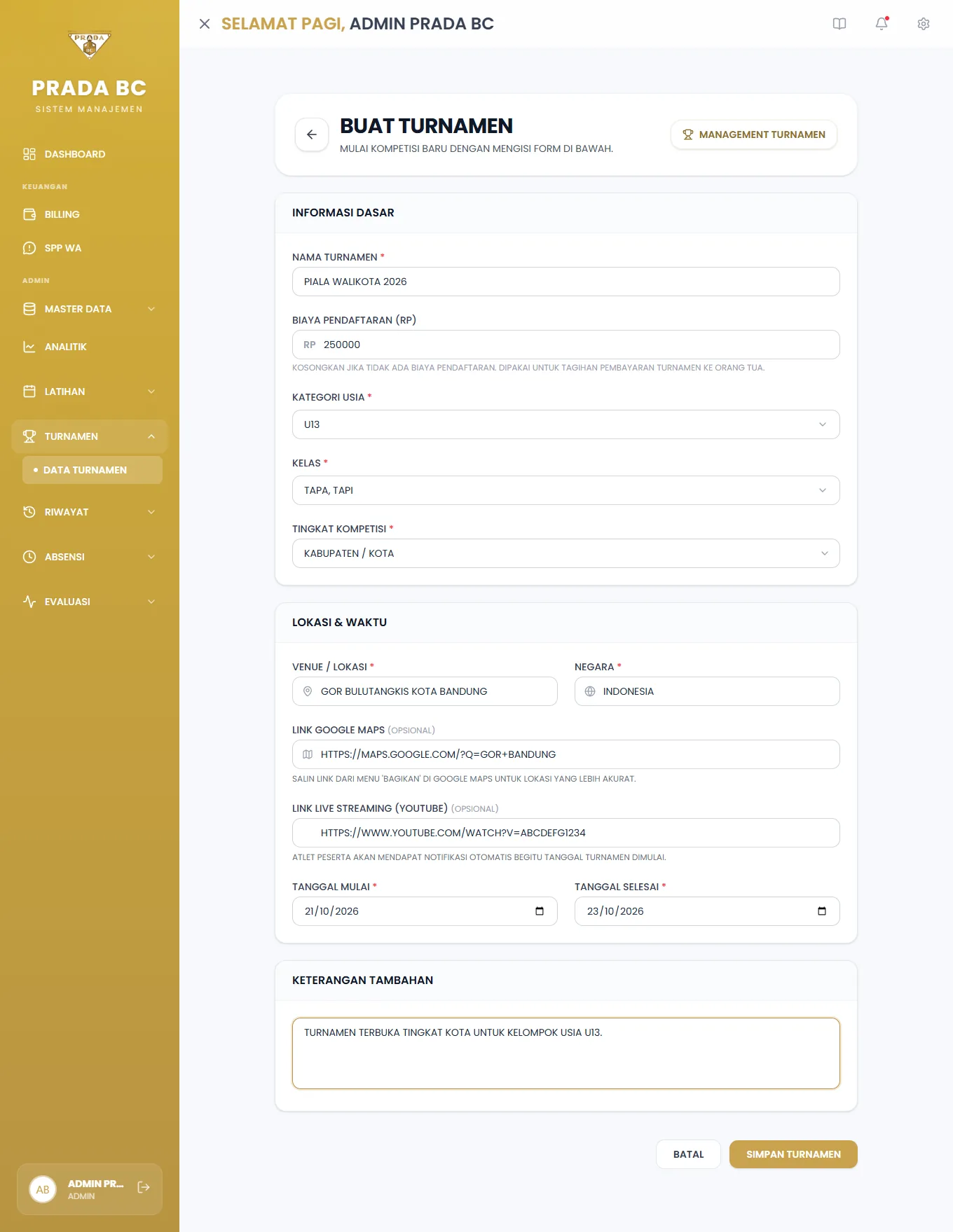The width and height of the screenshot is (953, 1232).
Task: Click Simpan Turnamen button
Action: (793, 1154)
